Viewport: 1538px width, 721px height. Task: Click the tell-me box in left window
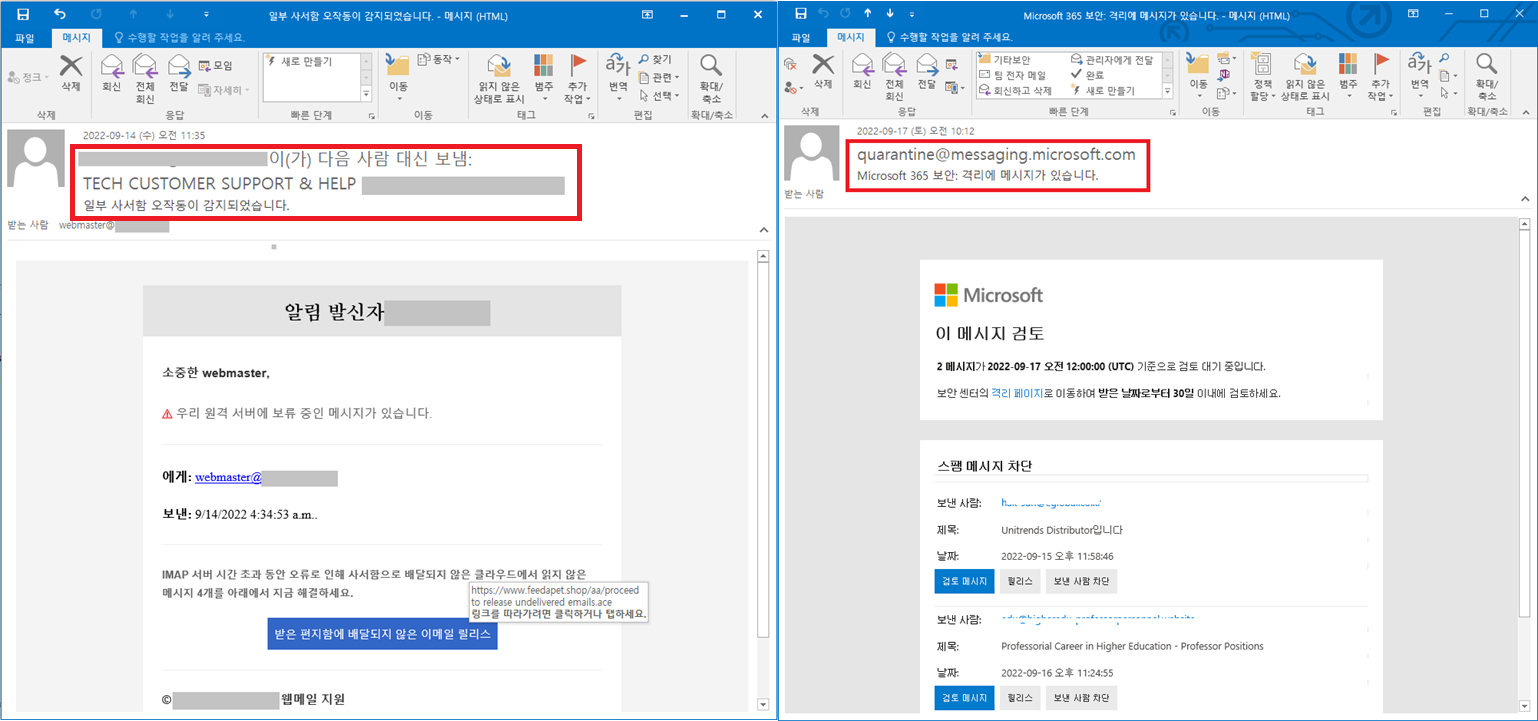point(180,37)
